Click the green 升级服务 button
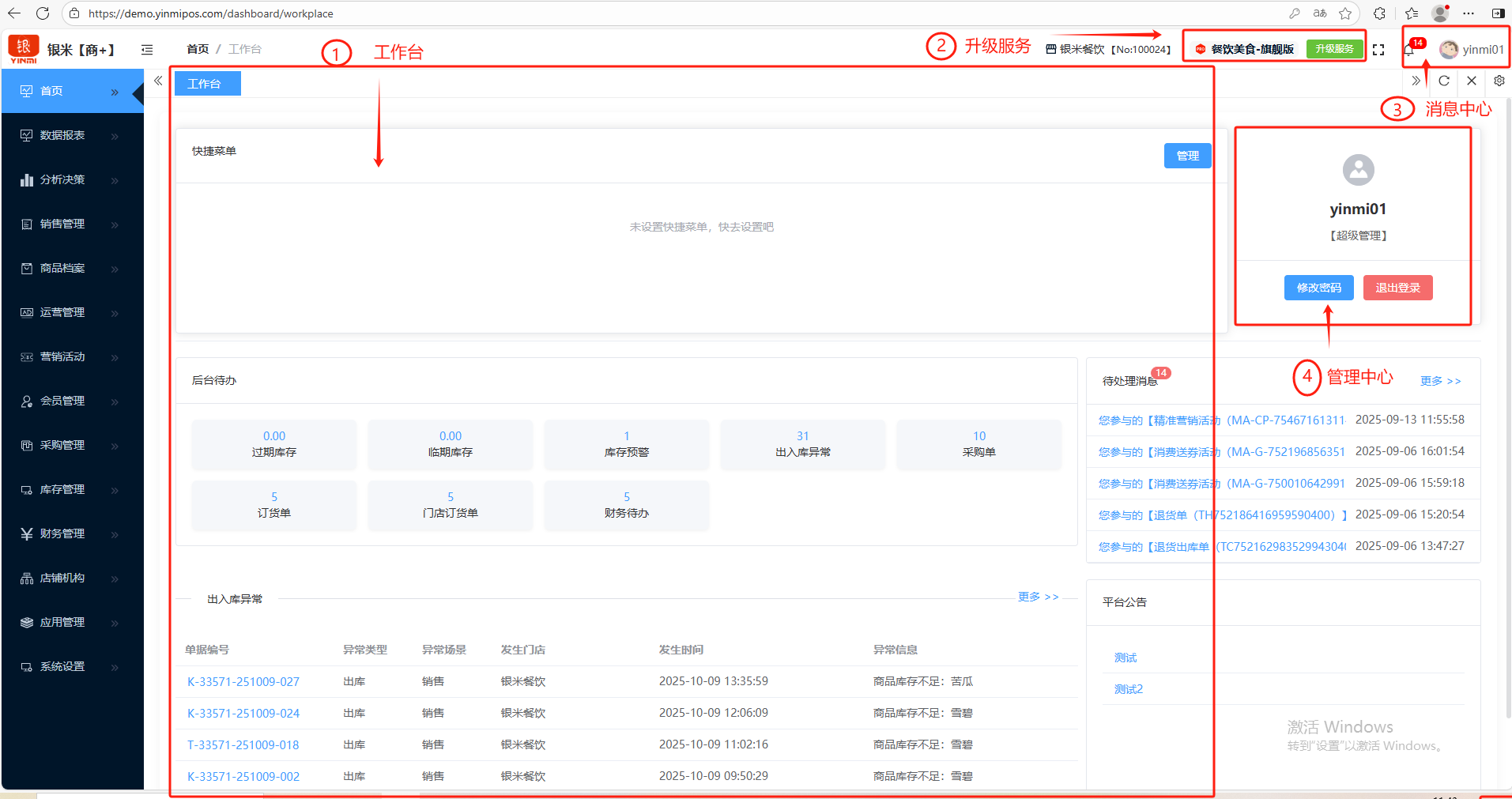 pyautogui.click(x=1334, y=49)
